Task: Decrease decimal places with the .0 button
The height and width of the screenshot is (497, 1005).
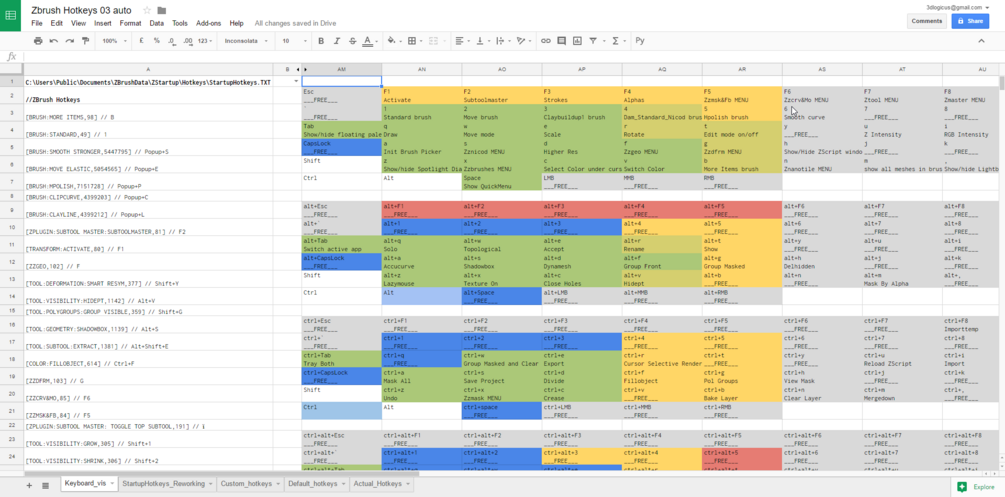Action: coord(172,41)
